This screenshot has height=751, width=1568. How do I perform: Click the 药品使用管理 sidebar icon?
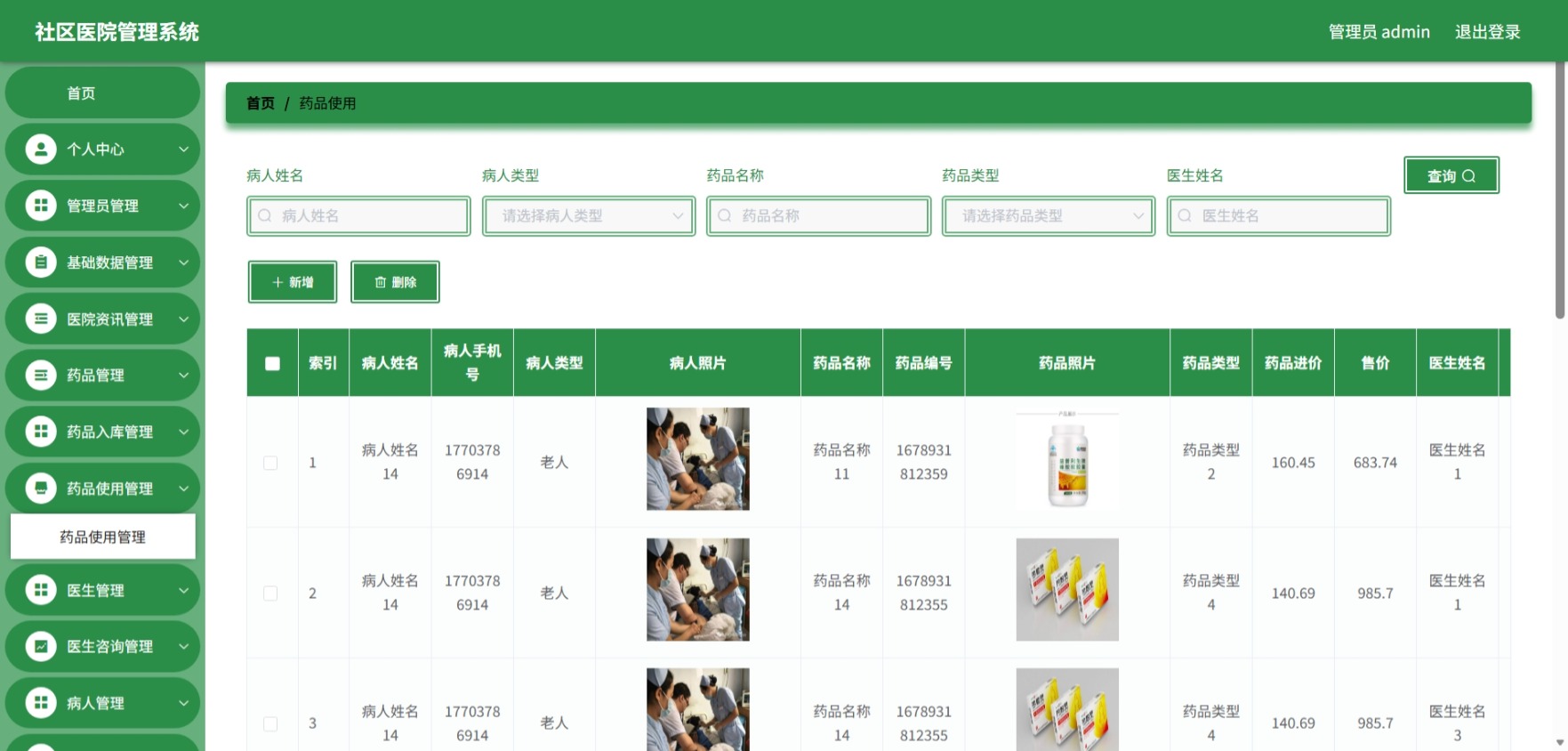point(40,488)
